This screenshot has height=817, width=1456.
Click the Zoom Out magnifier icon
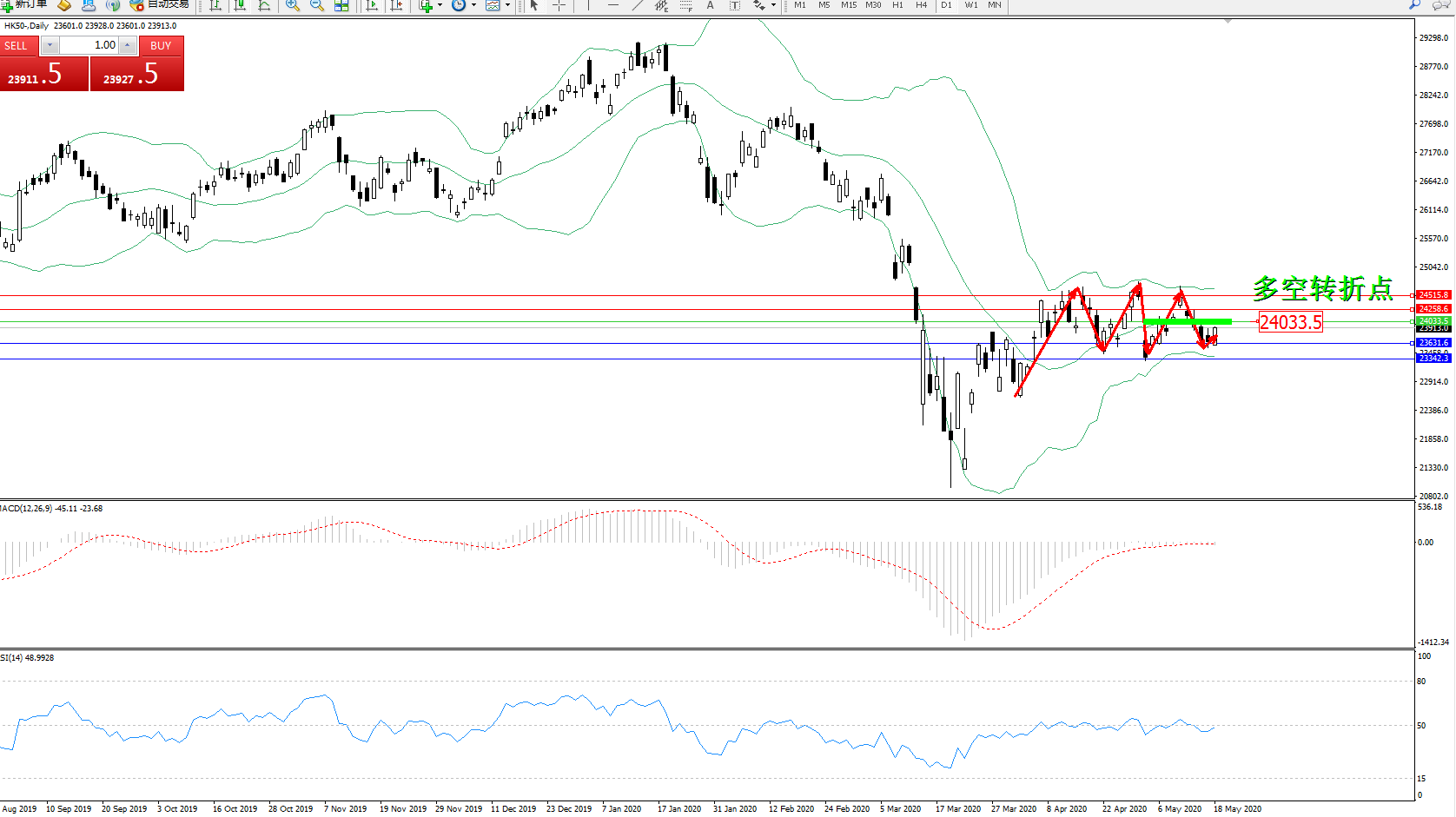[317, 5]
